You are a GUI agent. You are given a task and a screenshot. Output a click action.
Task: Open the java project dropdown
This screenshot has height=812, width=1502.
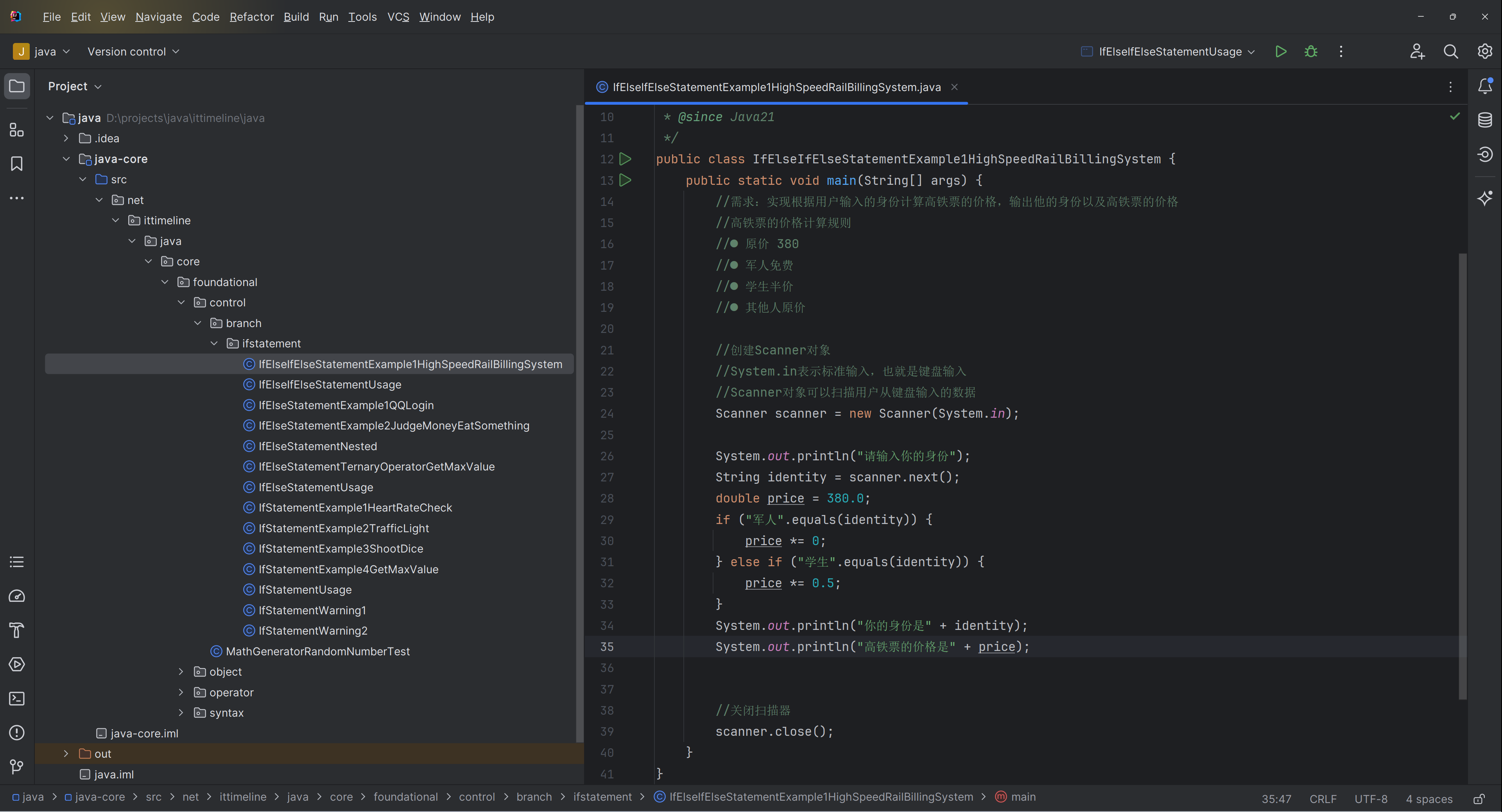pos(42,51)
